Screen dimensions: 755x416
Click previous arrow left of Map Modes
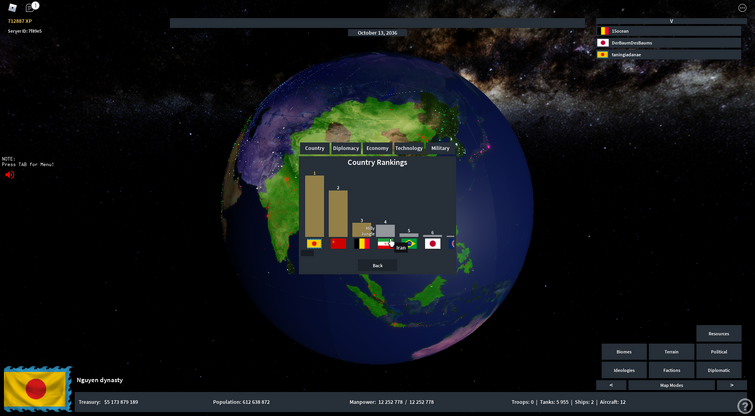611,385
